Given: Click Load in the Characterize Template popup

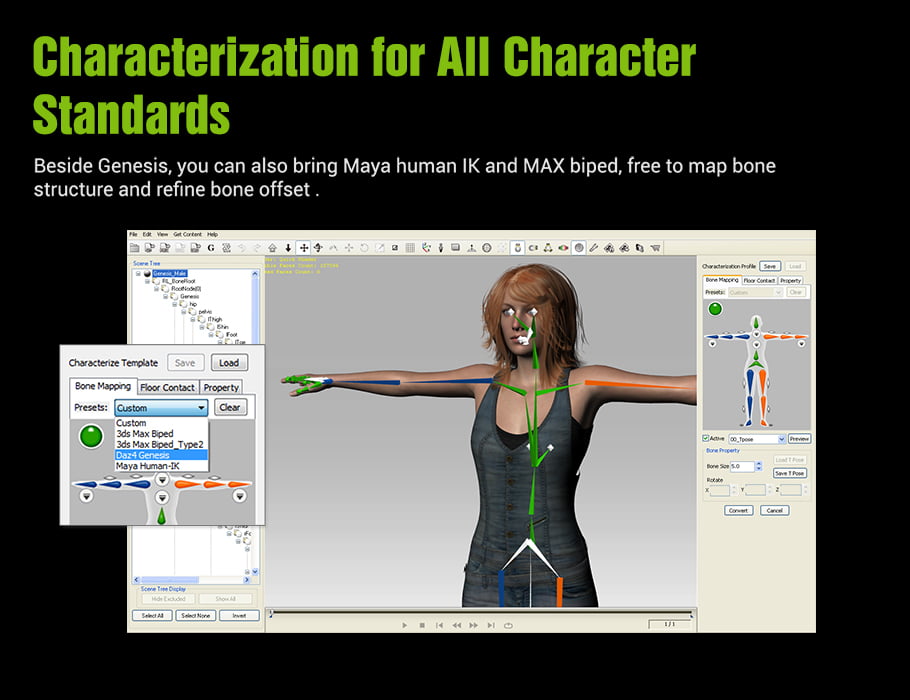Looking at the screenshot, I should 229,363.
